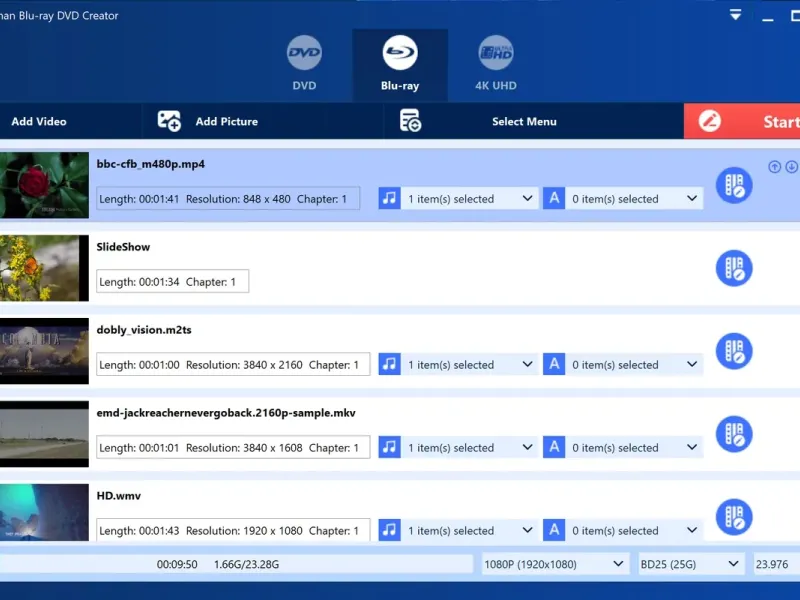Edit the dobly_vision.m2ts video
The width and height of the screenshot is (800, 600).
click(734, 351)
